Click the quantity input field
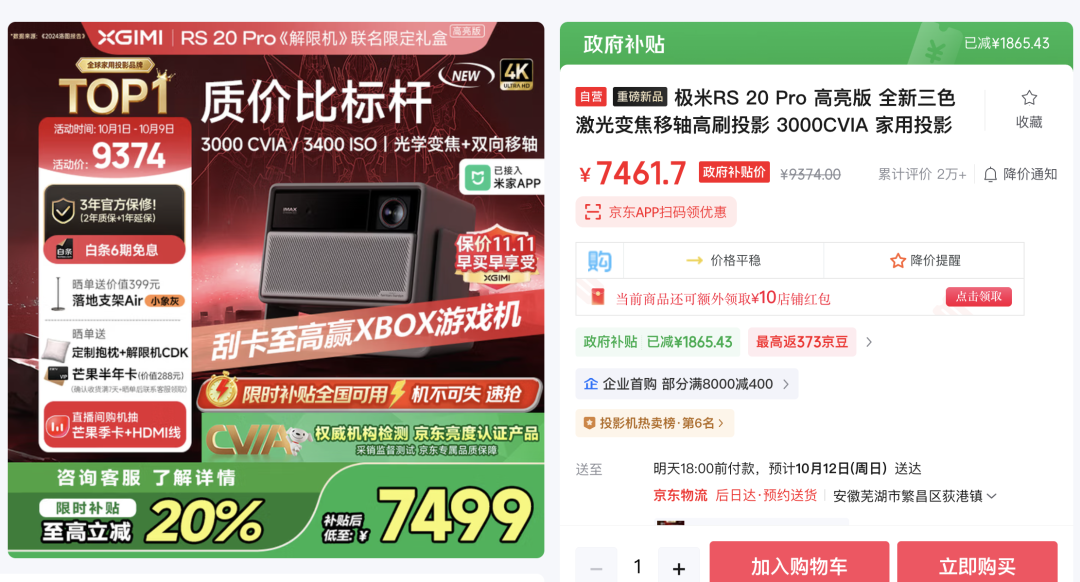This screenshot has height=582, width=1080. (638, 567)
